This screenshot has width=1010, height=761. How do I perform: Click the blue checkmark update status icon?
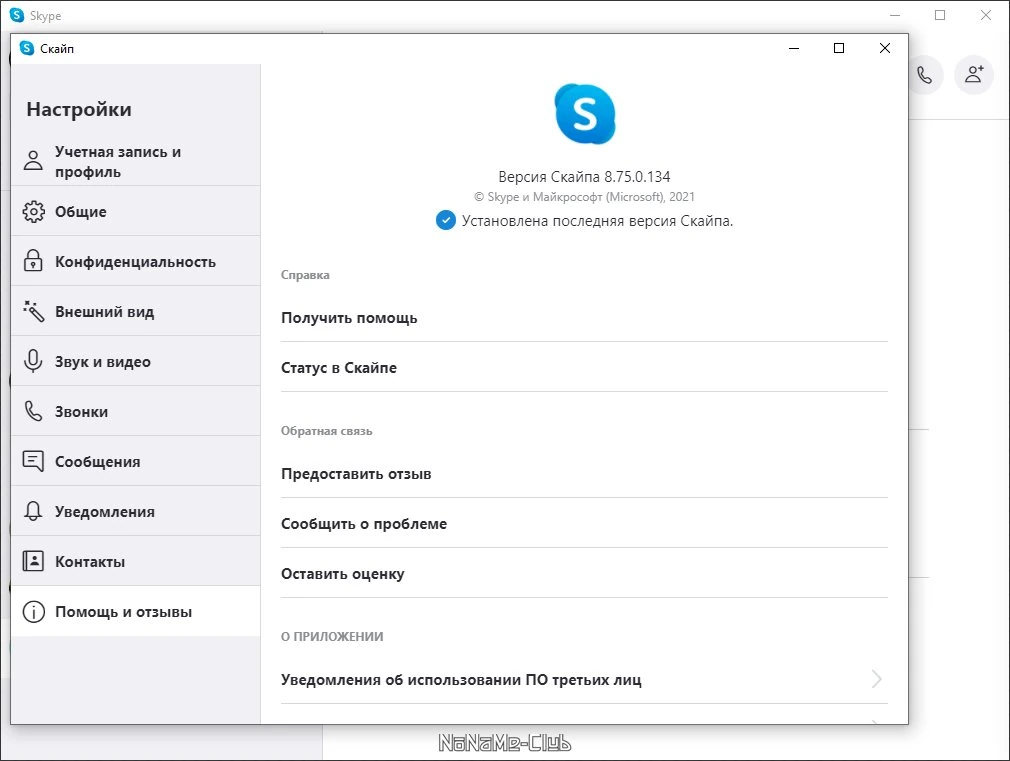[446, 220]
